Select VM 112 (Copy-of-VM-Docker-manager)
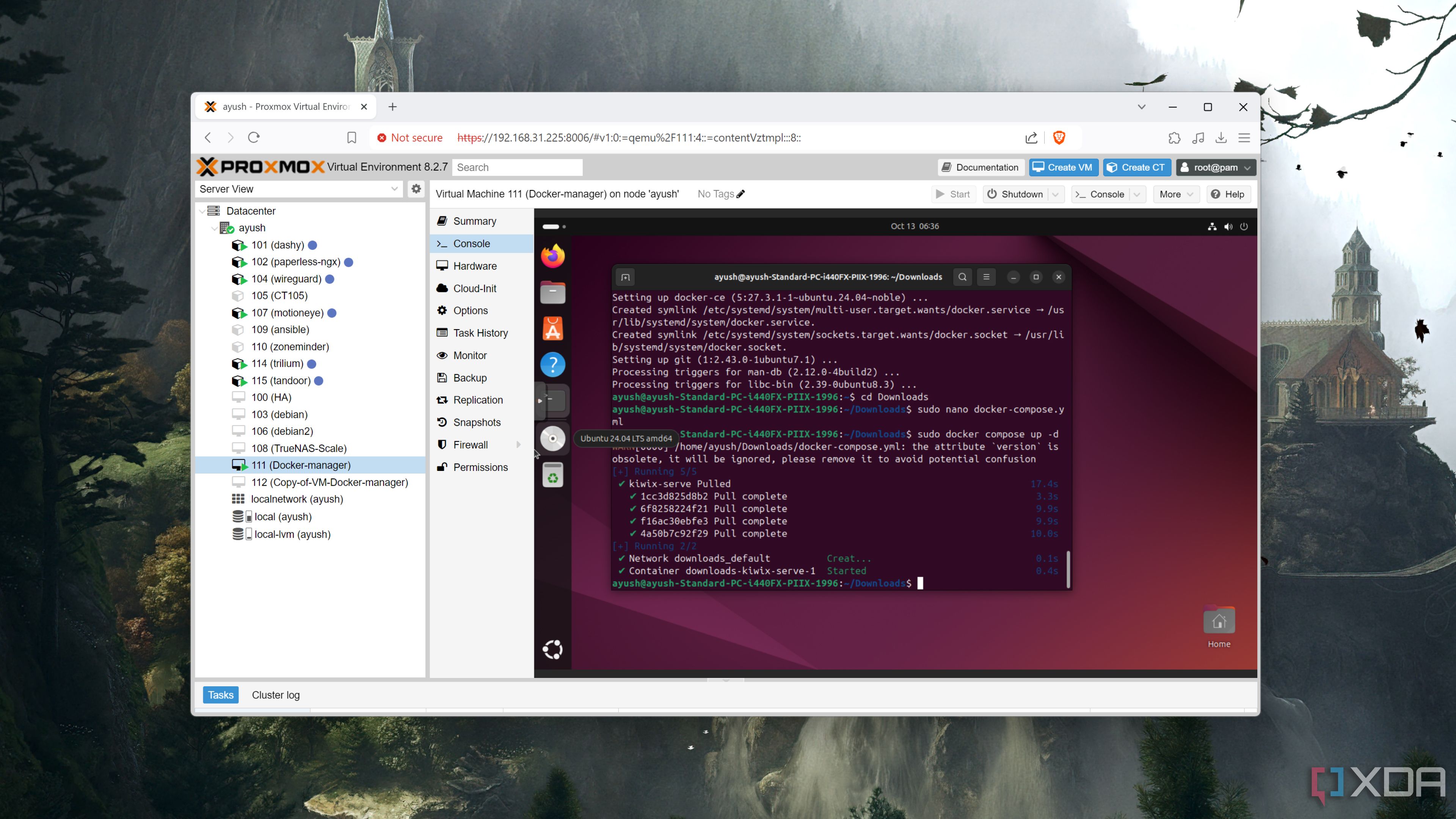Viewport: 1456px width, 819px height. point(330,482)
